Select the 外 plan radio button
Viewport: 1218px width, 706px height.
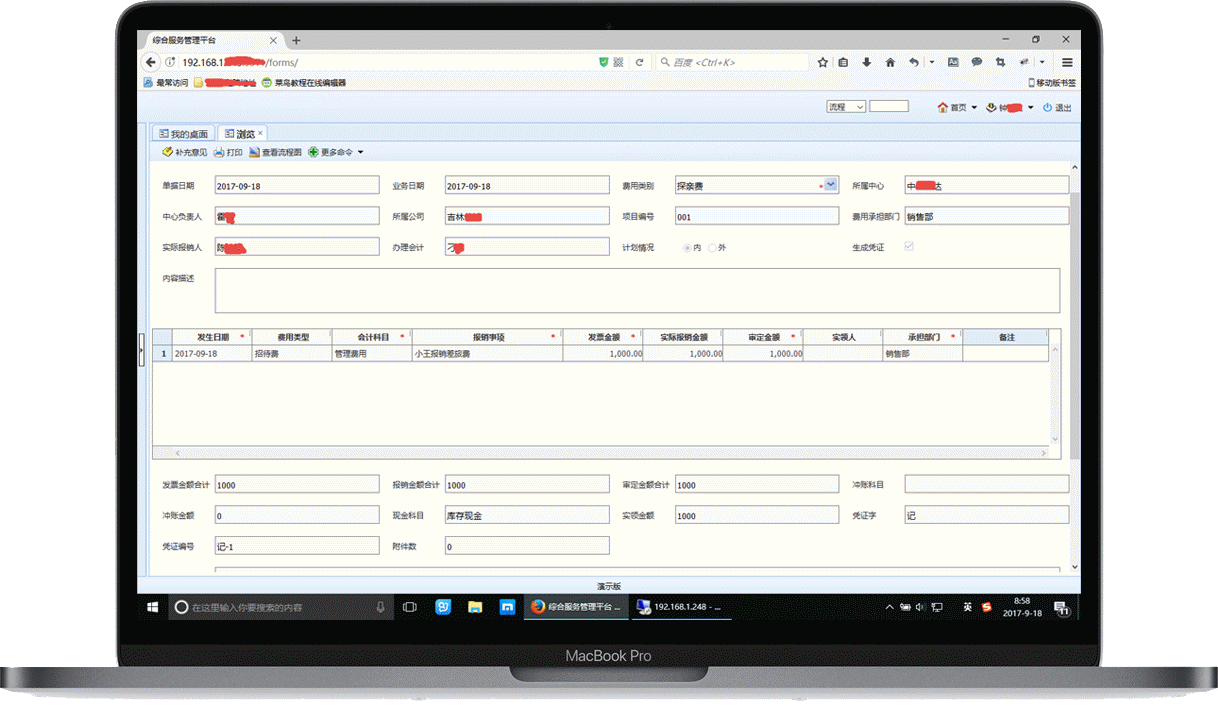(712, 247)
